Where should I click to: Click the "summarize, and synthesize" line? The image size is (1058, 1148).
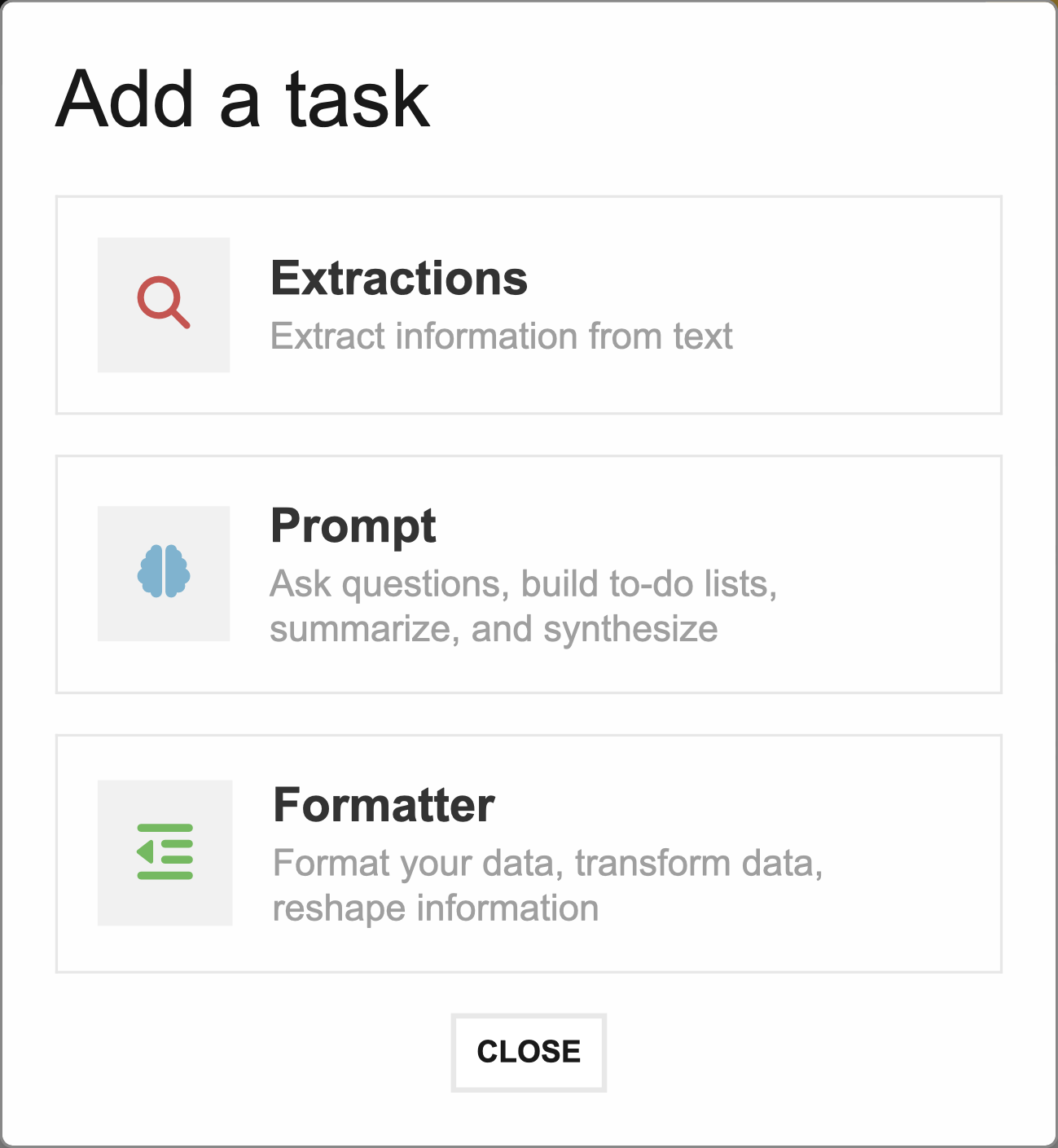click(494, 629)
